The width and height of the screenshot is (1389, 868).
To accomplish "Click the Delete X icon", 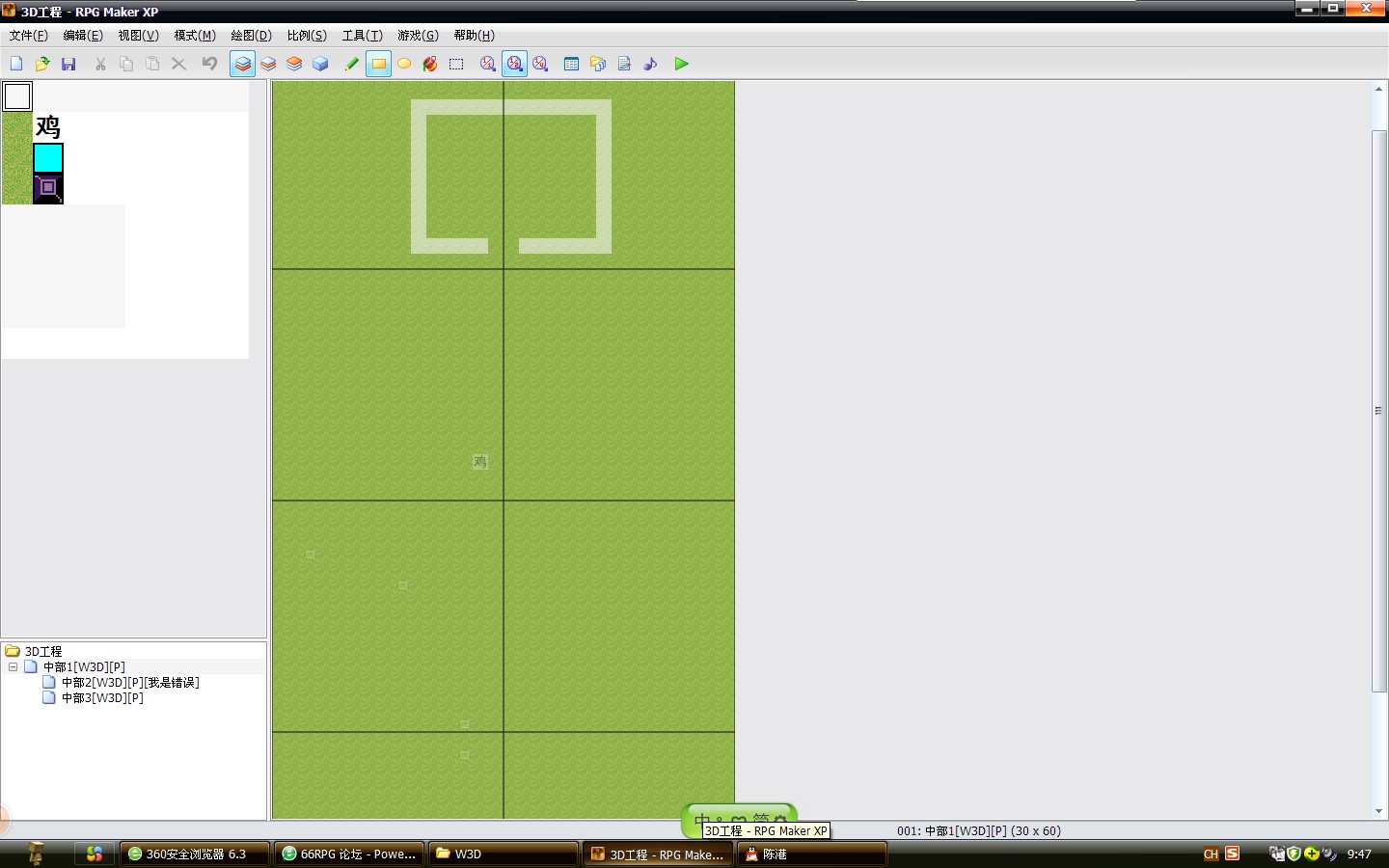I will [x=178, y=64].
